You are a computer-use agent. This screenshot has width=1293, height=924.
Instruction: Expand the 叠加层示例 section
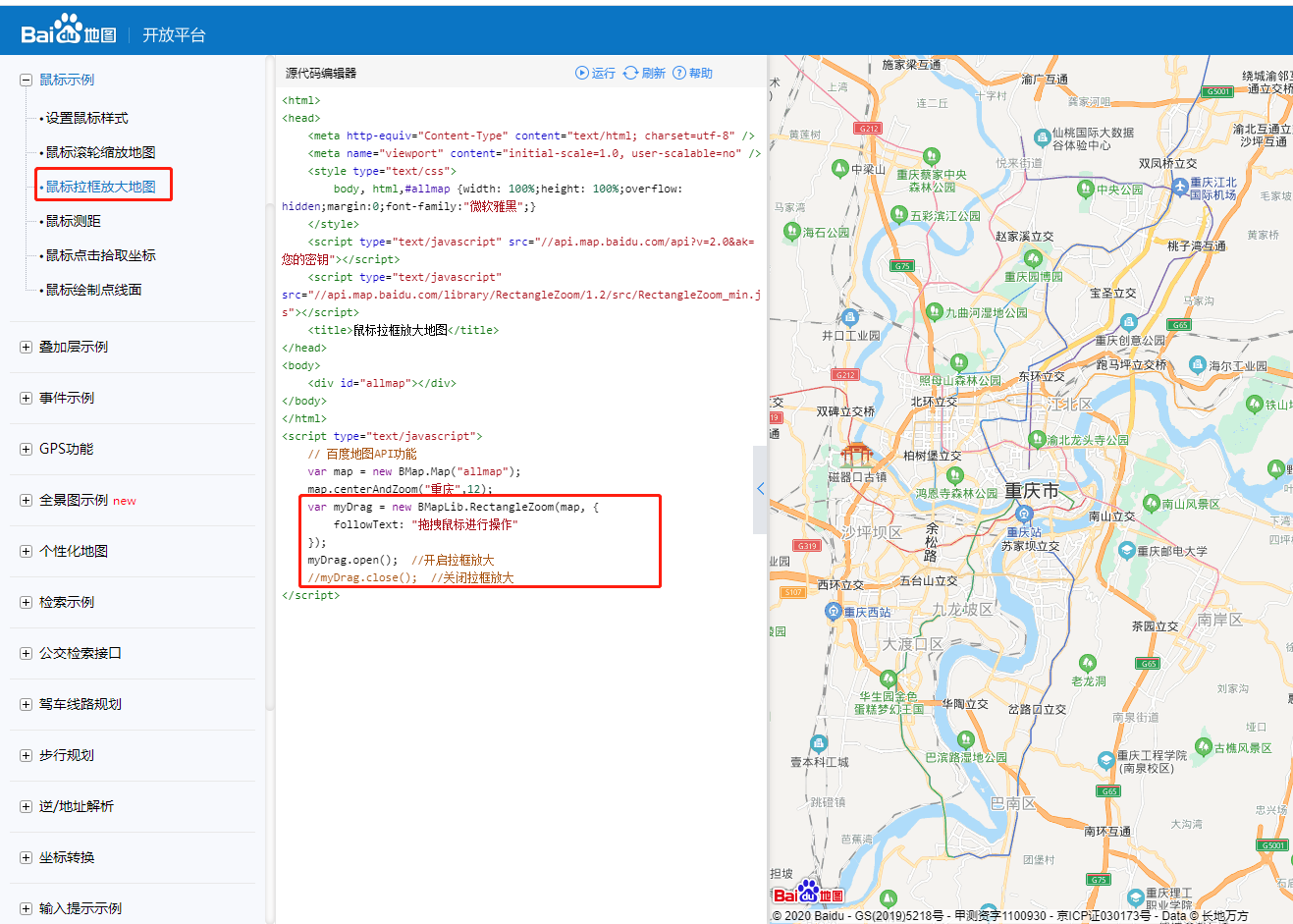(27, 347)
